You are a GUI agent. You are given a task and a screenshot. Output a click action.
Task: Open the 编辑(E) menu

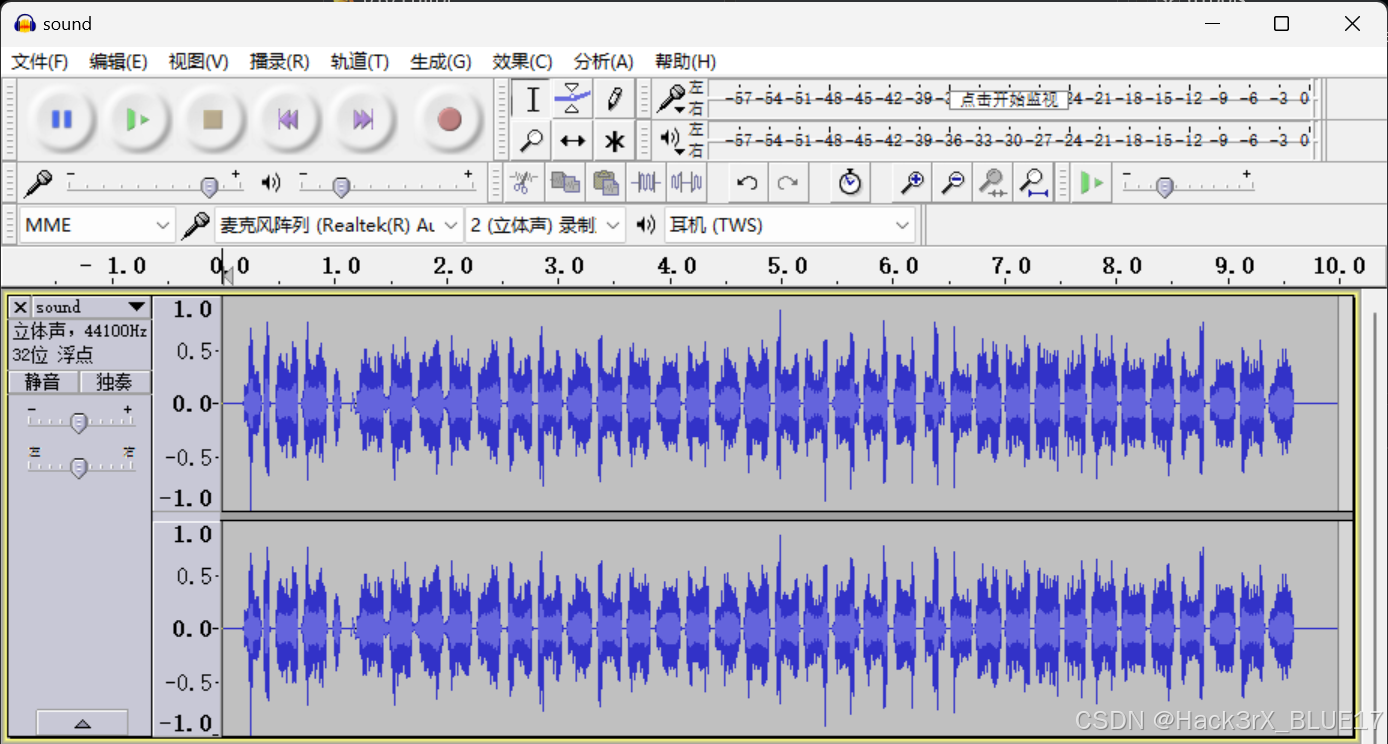(118, 62)
